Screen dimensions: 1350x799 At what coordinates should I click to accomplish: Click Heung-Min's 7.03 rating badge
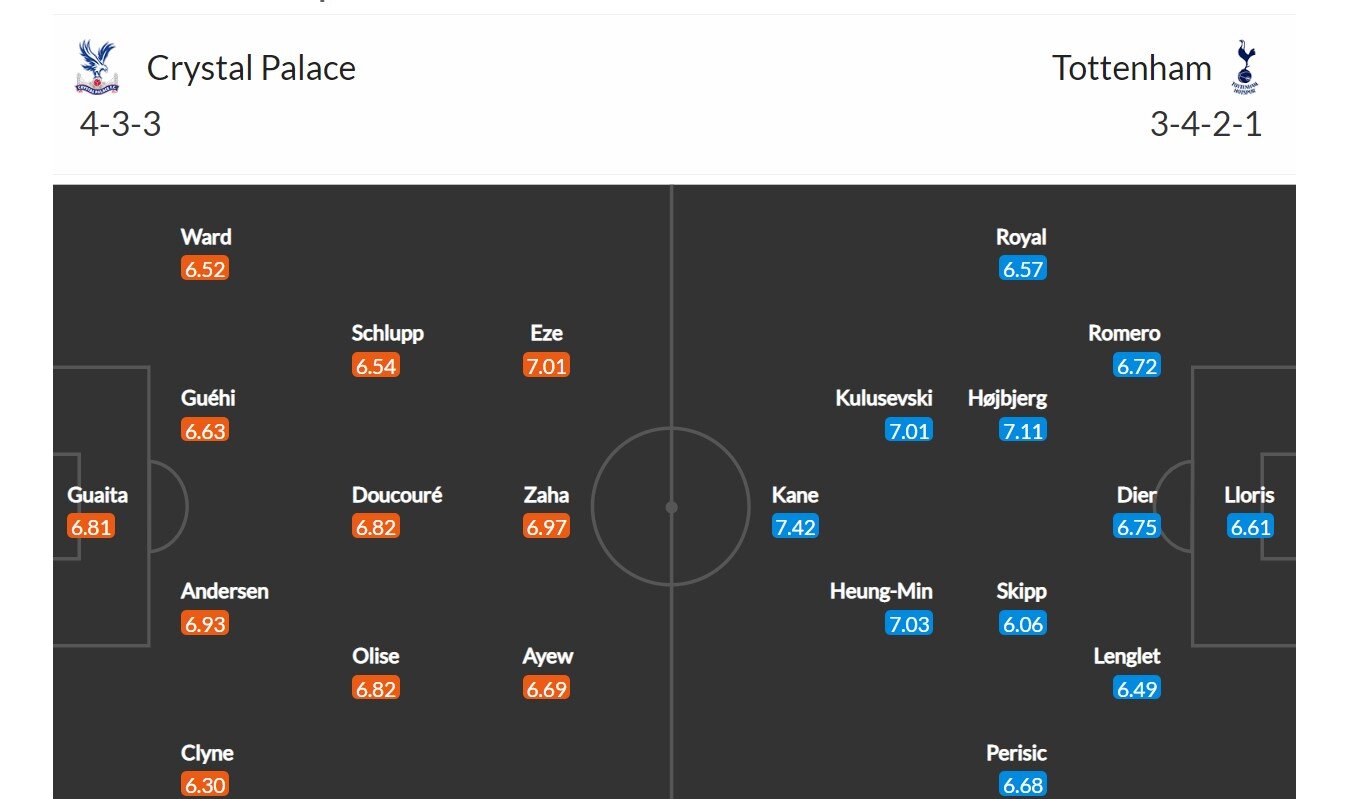click(909, 624)
